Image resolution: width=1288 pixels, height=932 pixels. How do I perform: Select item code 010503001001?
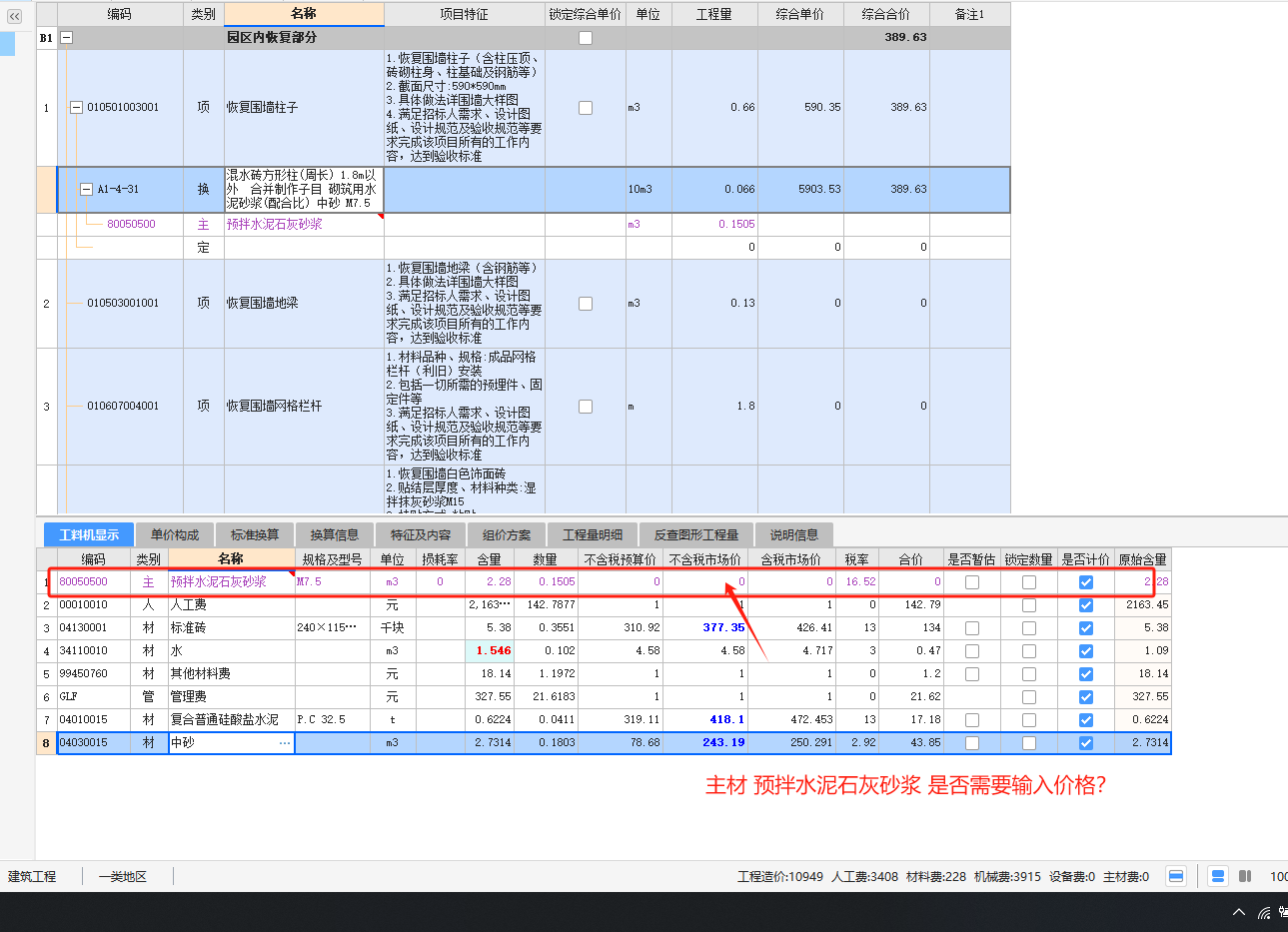coord(123,304)
